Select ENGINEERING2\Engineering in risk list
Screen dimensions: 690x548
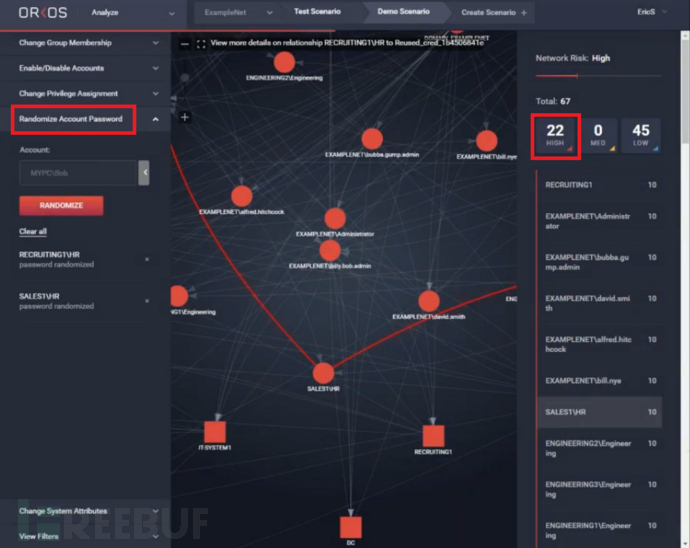pos(600,448)
